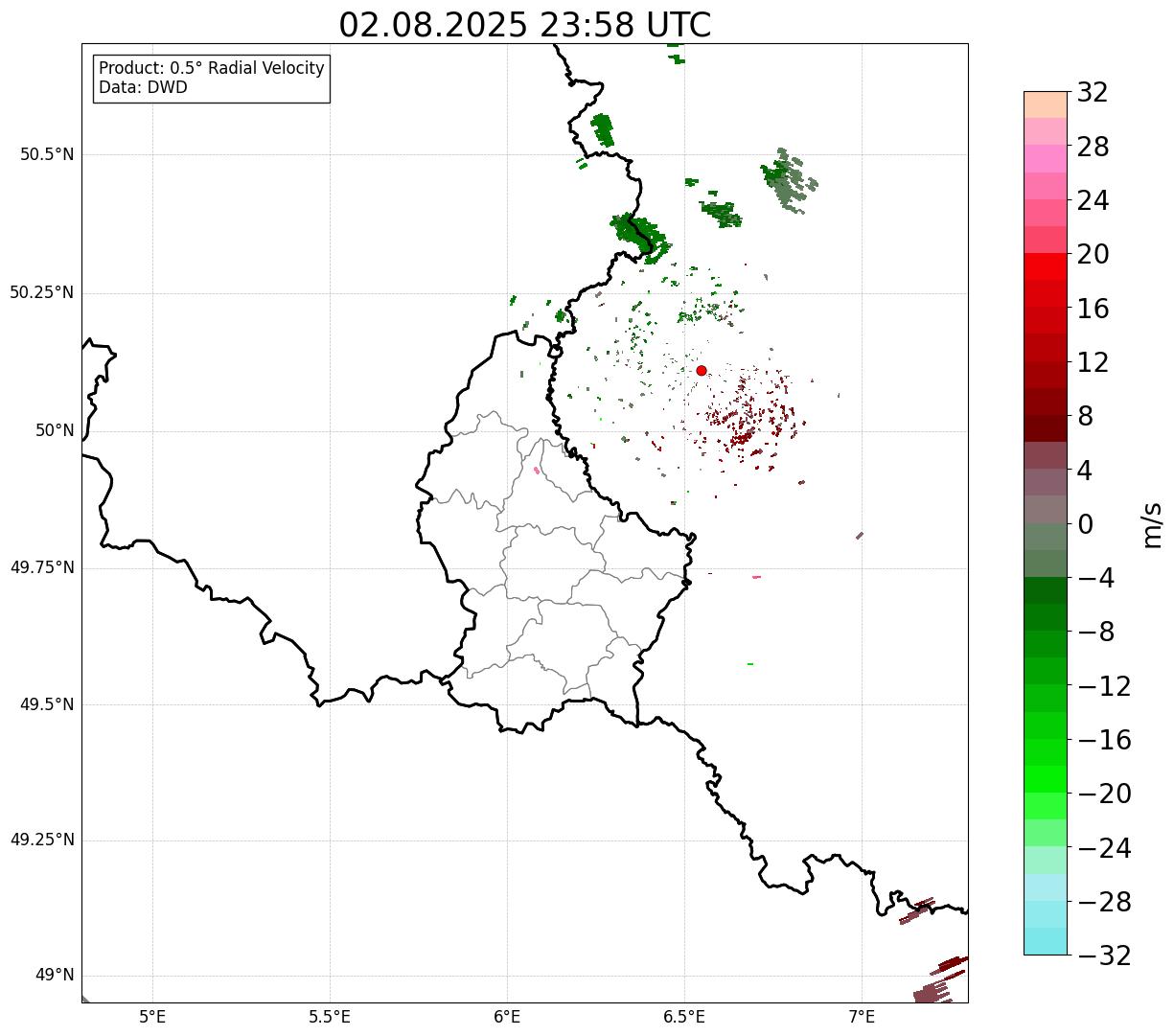Click the colorbar value 28

pyautogui.click(x=1093, y=147)
